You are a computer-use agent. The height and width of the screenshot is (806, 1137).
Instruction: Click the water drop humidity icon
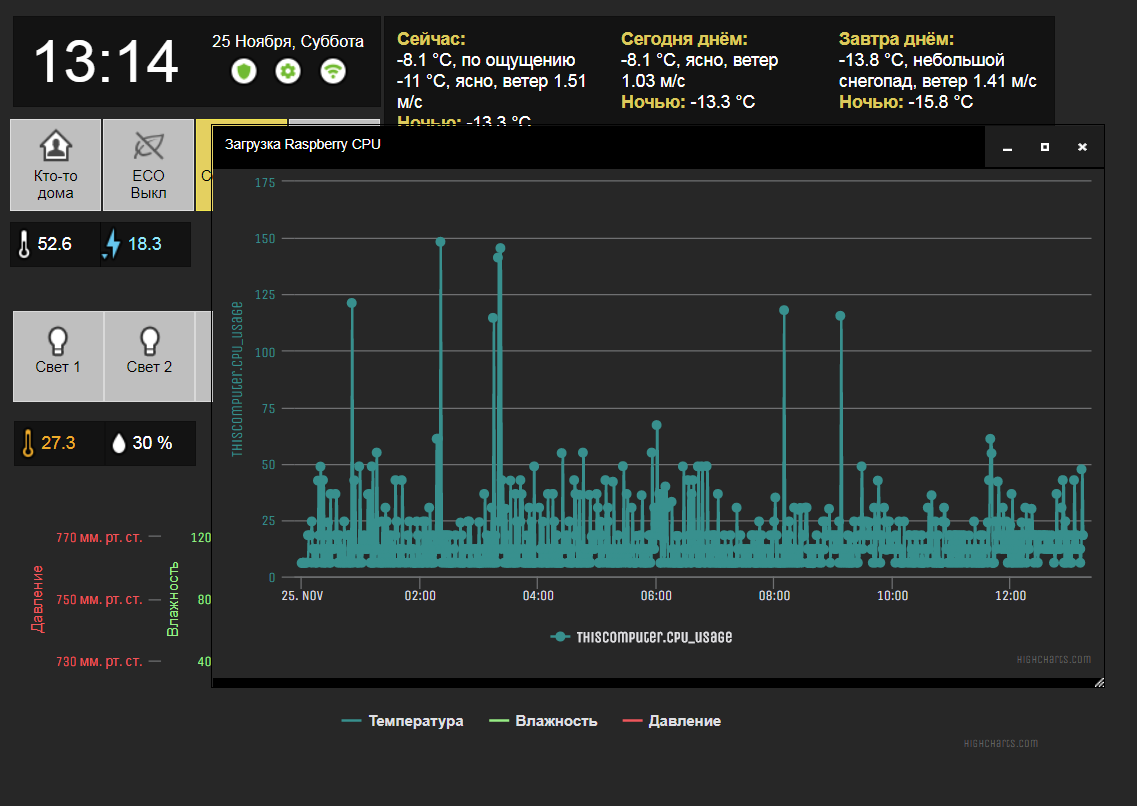[x=119, y=443]
